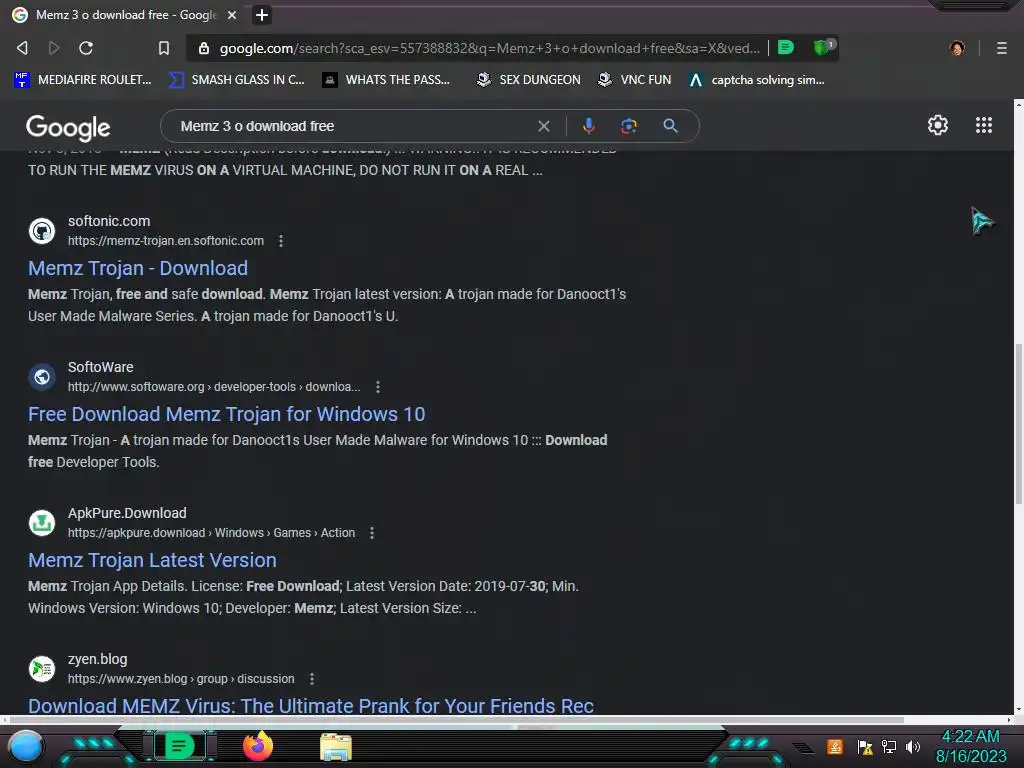Open the Start orb on the taskbar
Screen dimensions: 1024x768
[x=26, y=747]
